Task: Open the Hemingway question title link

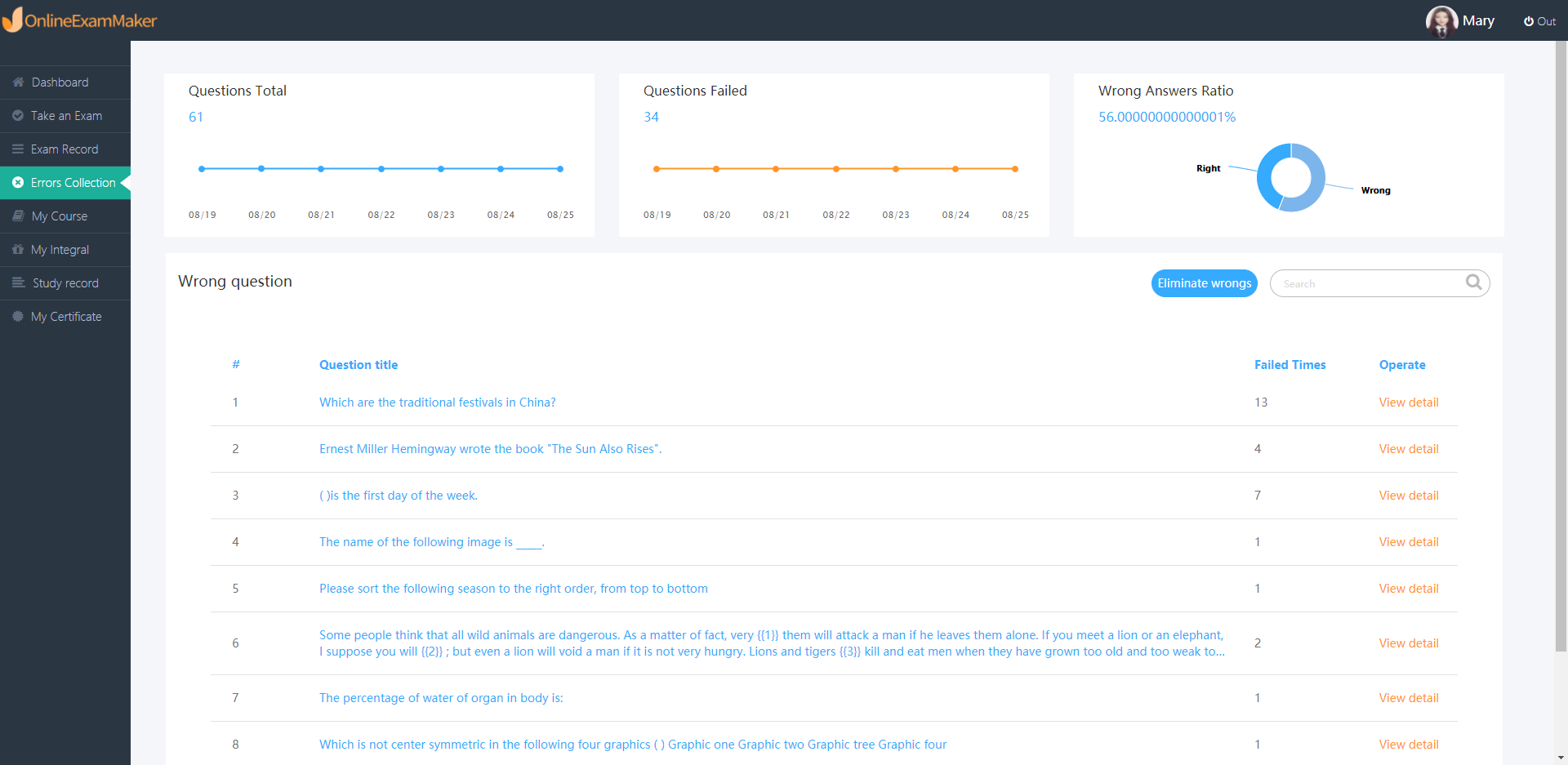Action: pyautogui.click(x=490, y=449)
